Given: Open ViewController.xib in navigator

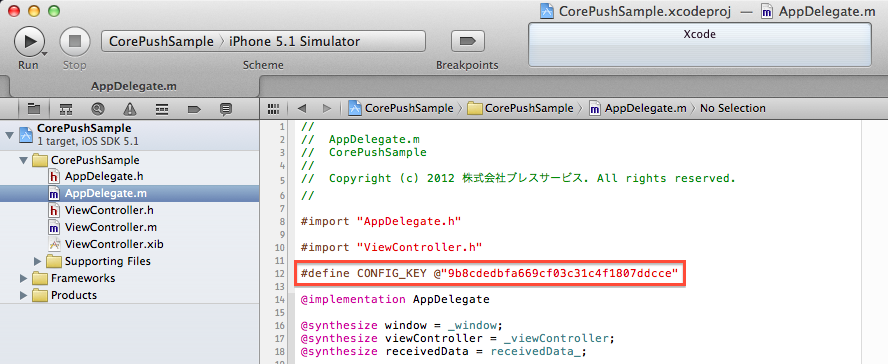Looking at the screenshot, I should [114, 245].
